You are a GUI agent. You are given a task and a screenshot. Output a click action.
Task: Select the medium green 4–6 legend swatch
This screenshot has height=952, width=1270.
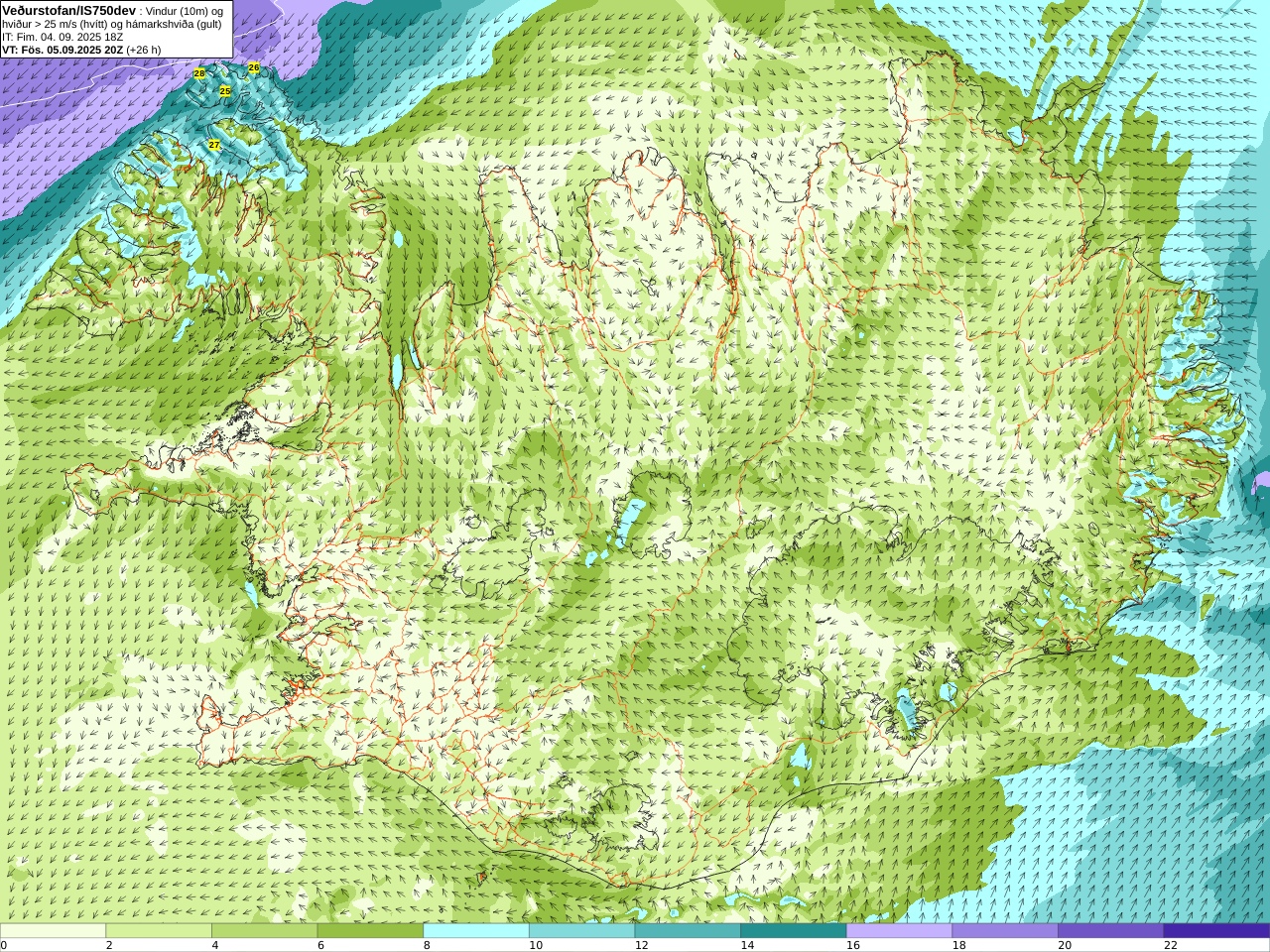pos(264,931)
